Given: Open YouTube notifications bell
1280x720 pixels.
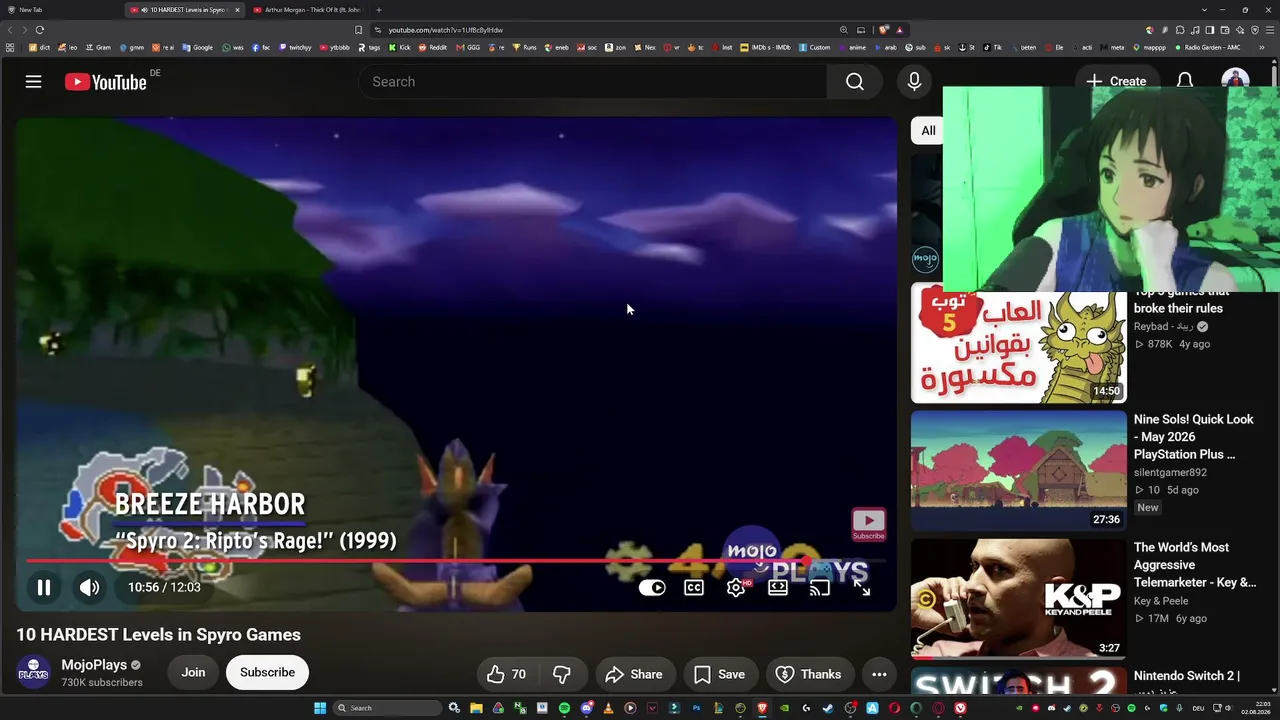Looking at the screenshot, I should tap(1185, 82).
